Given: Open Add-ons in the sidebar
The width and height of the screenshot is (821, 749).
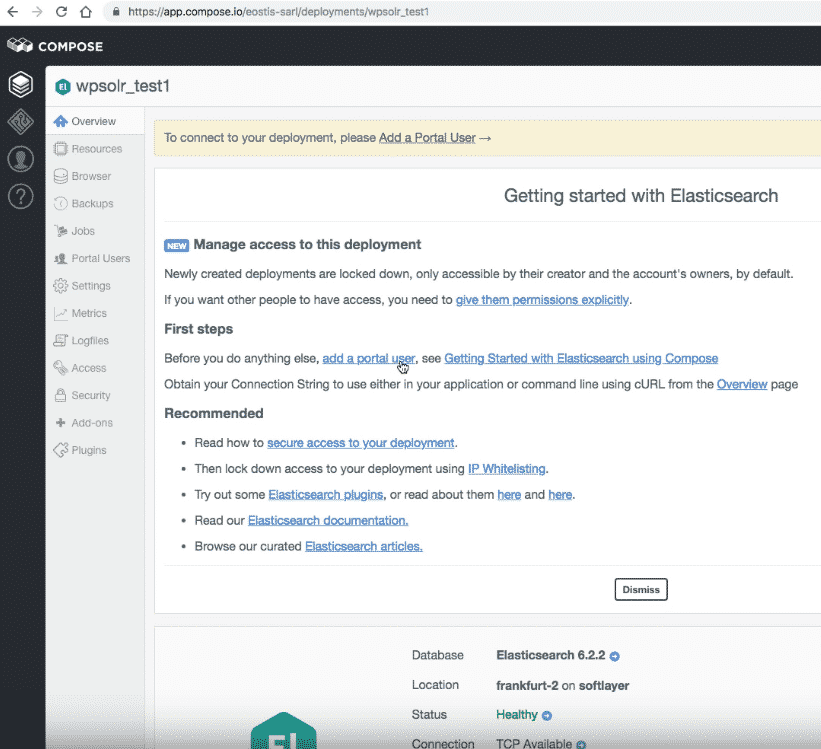Looking at the screenshot, I should (95, 423).
